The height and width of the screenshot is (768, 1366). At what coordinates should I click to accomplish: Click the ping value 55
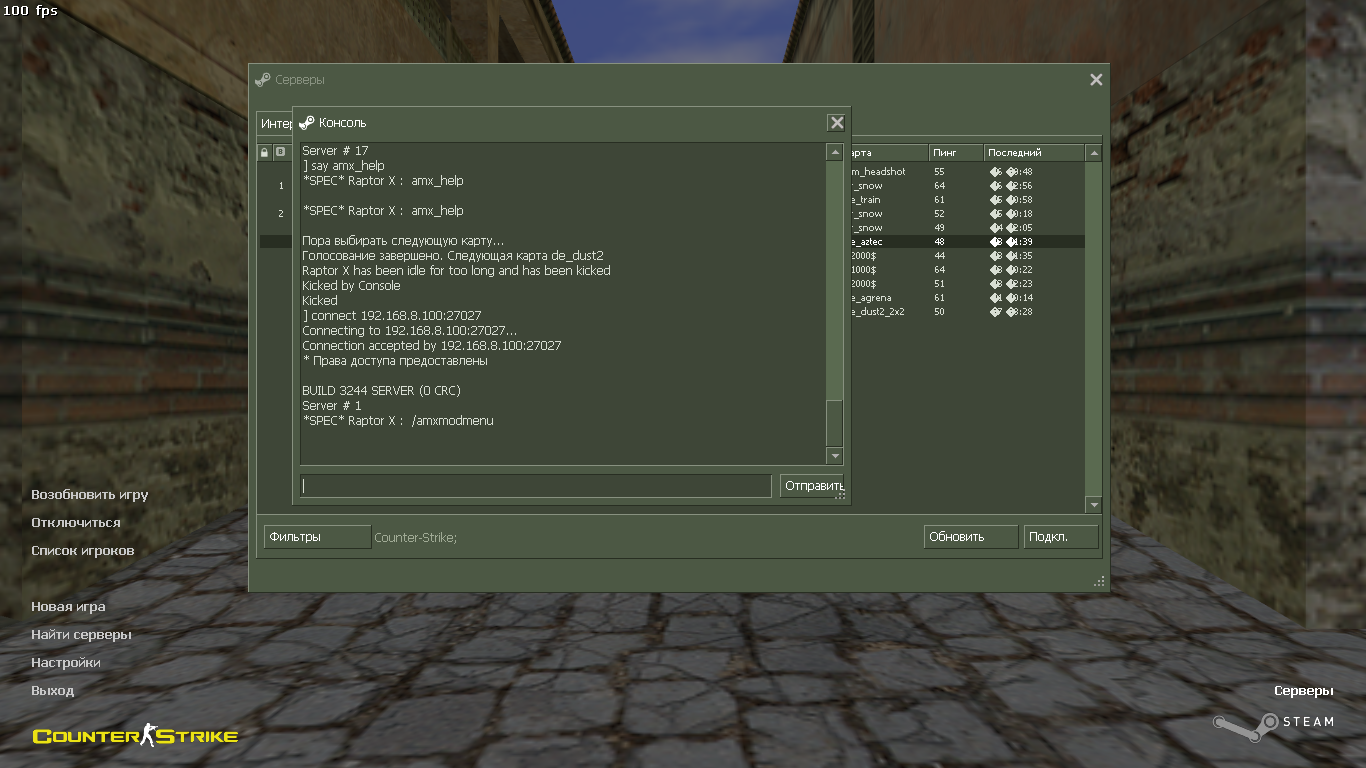coord(939,172)
